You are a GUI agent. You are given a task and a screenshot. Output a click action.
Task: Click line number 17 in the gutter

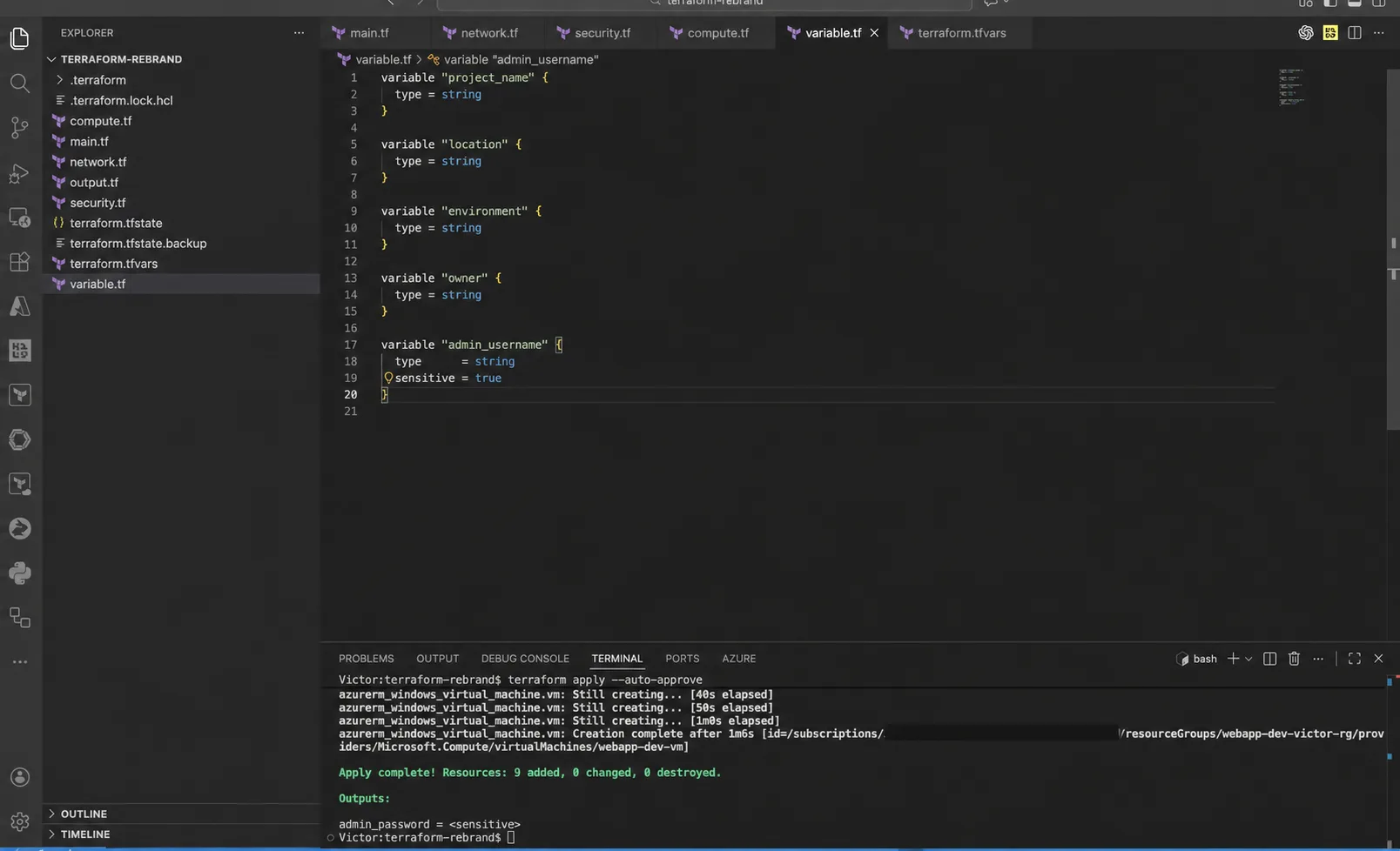[x=350, y=345]
